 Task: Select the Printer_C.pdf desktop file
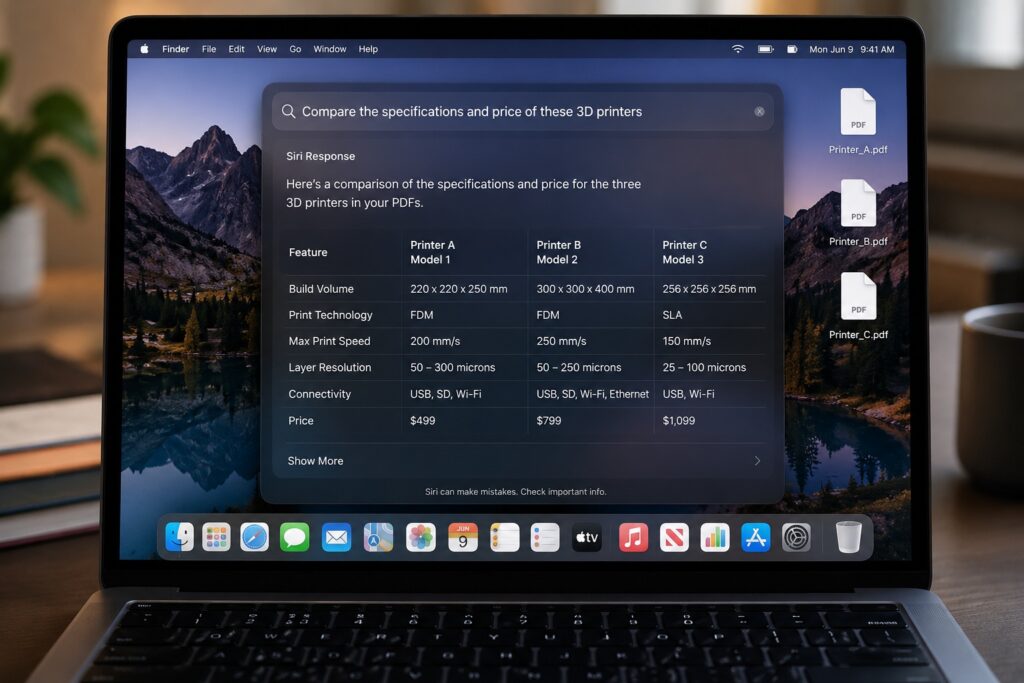pos(857,306)
